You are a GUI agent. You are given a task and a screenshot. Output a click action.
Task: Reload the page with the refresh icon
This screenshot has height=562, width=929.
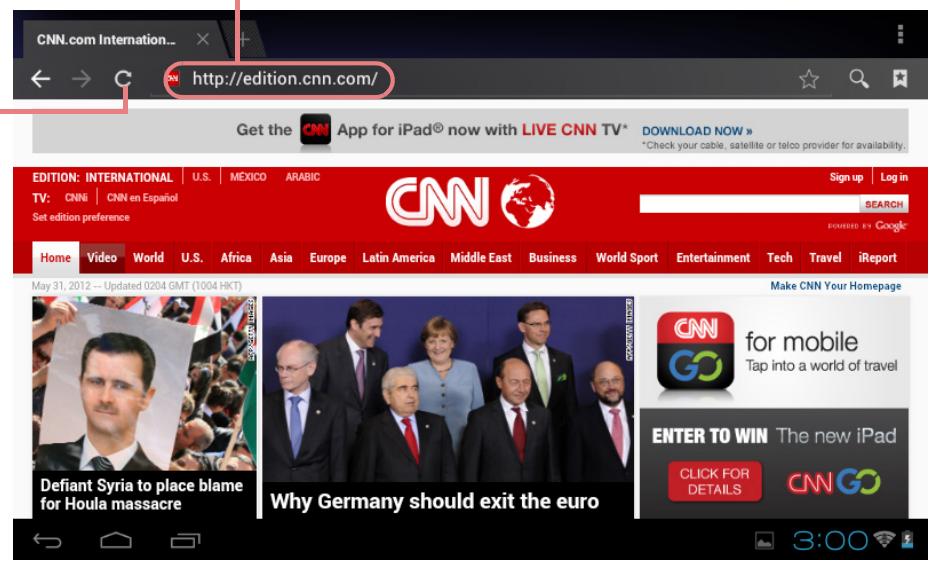[123, 79]
